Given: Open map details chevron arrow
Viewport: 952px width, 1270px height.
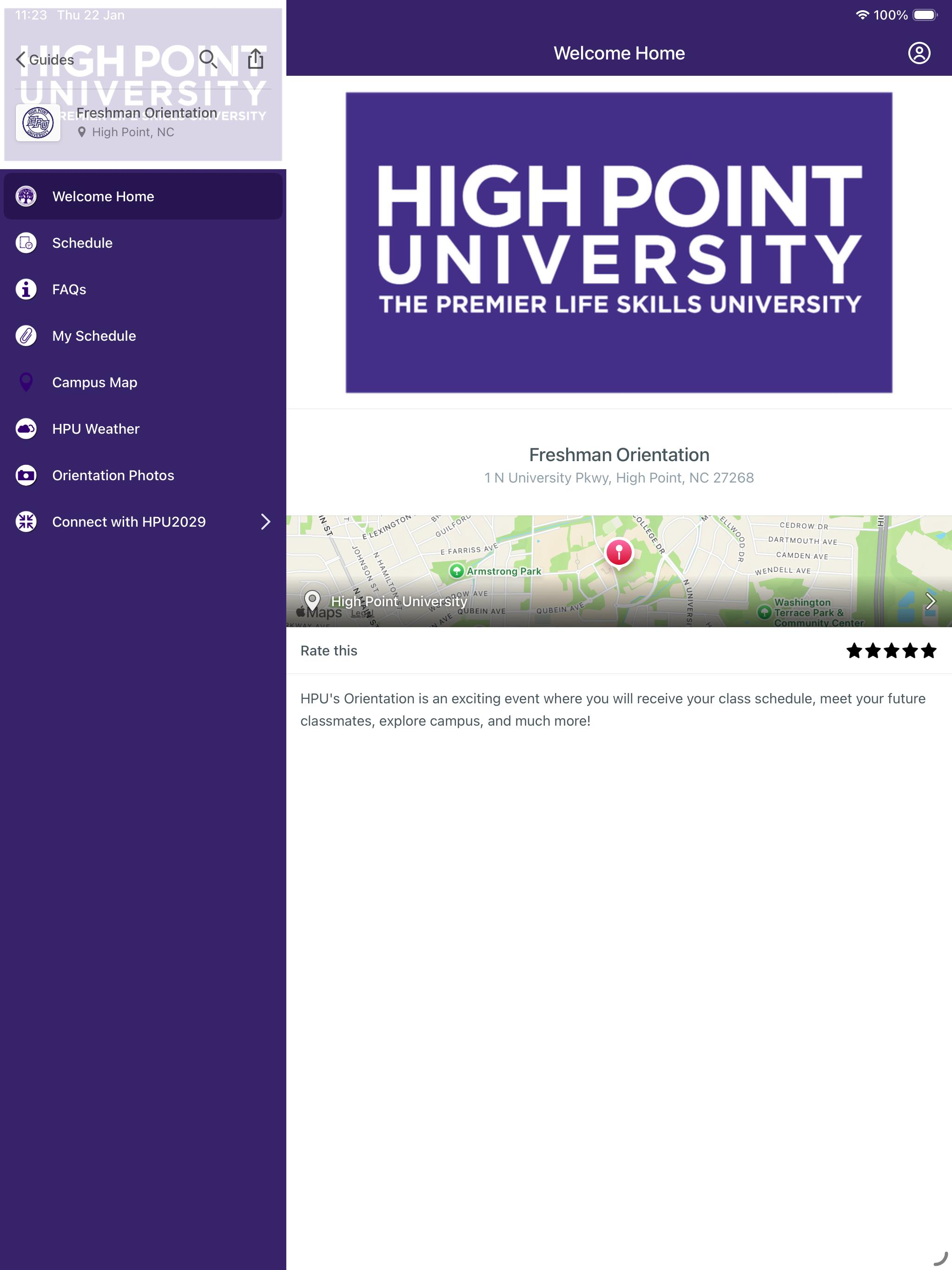Looking at the screenshot, I should tap(930, 601).
